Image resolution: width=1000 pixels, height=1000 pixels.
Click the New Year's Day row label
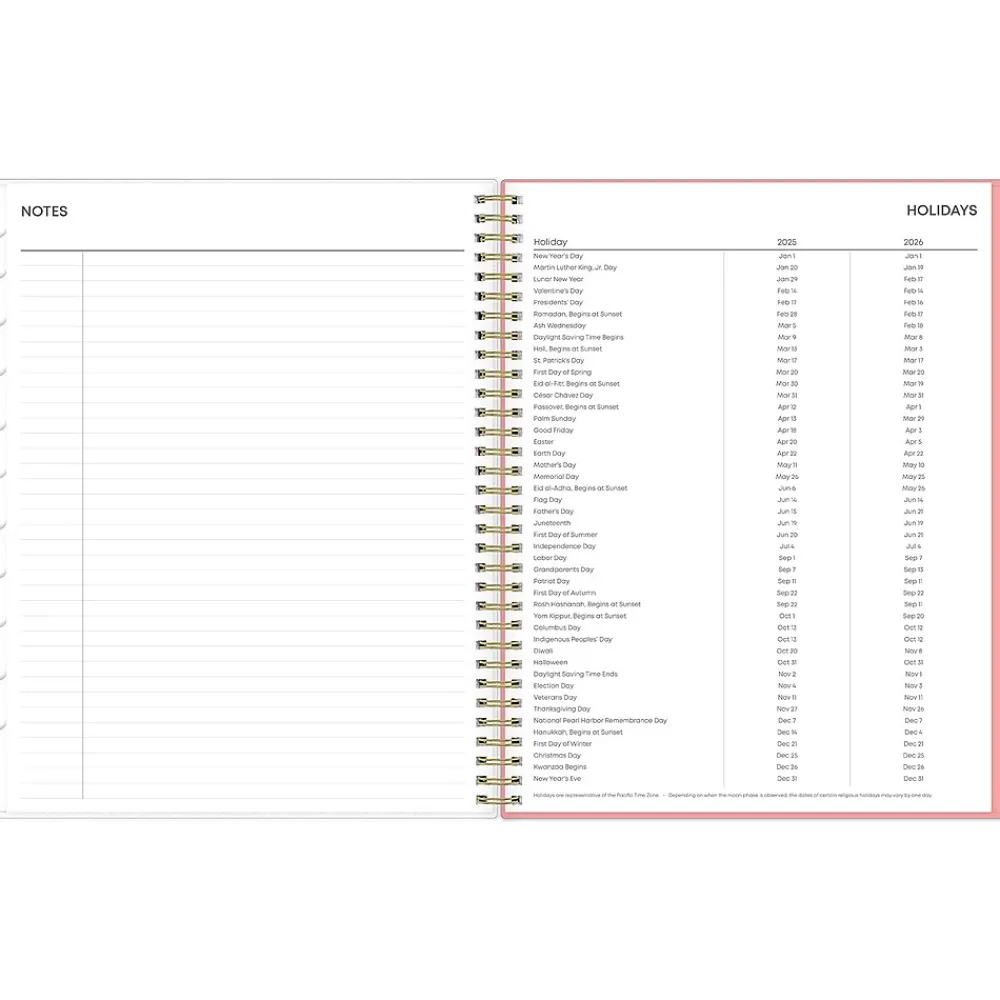pos(558,256)
